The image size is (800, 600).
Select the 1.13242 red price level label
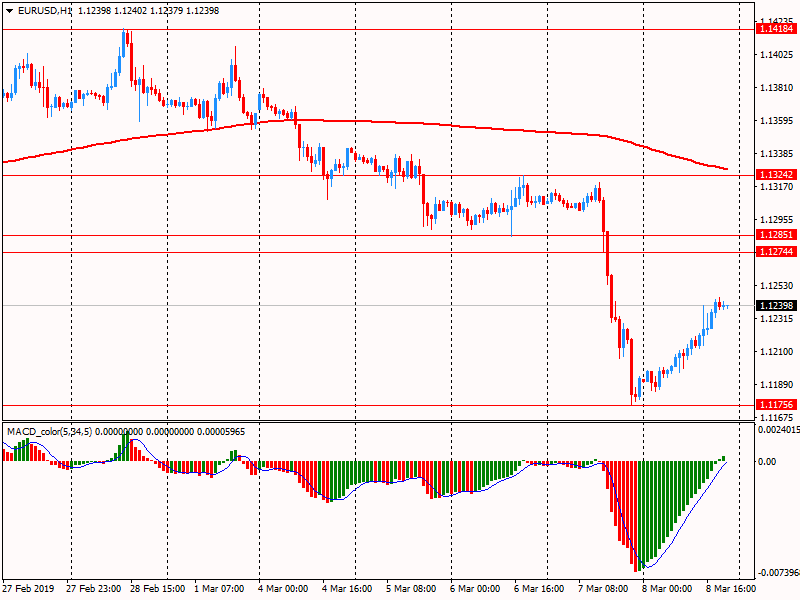point(776,174)
